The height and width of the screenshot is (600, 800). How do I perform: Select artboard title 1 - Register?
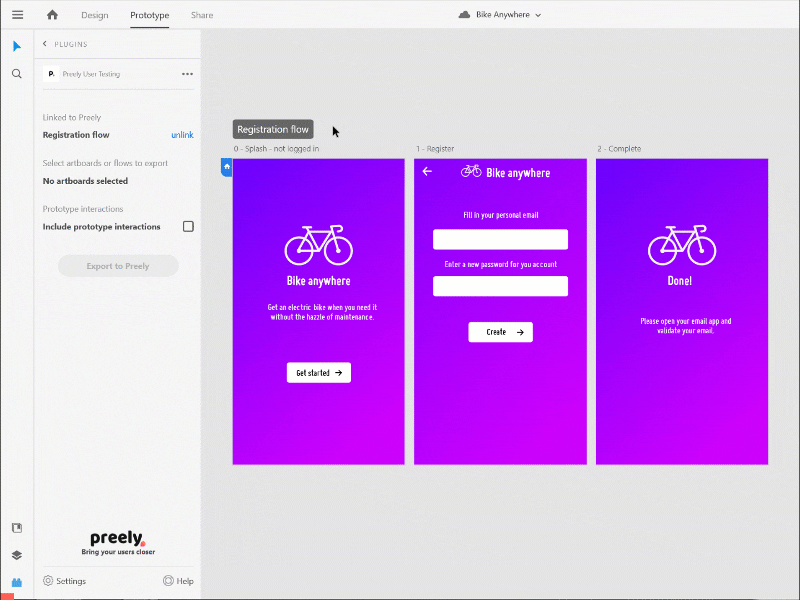tap(435, 148)
